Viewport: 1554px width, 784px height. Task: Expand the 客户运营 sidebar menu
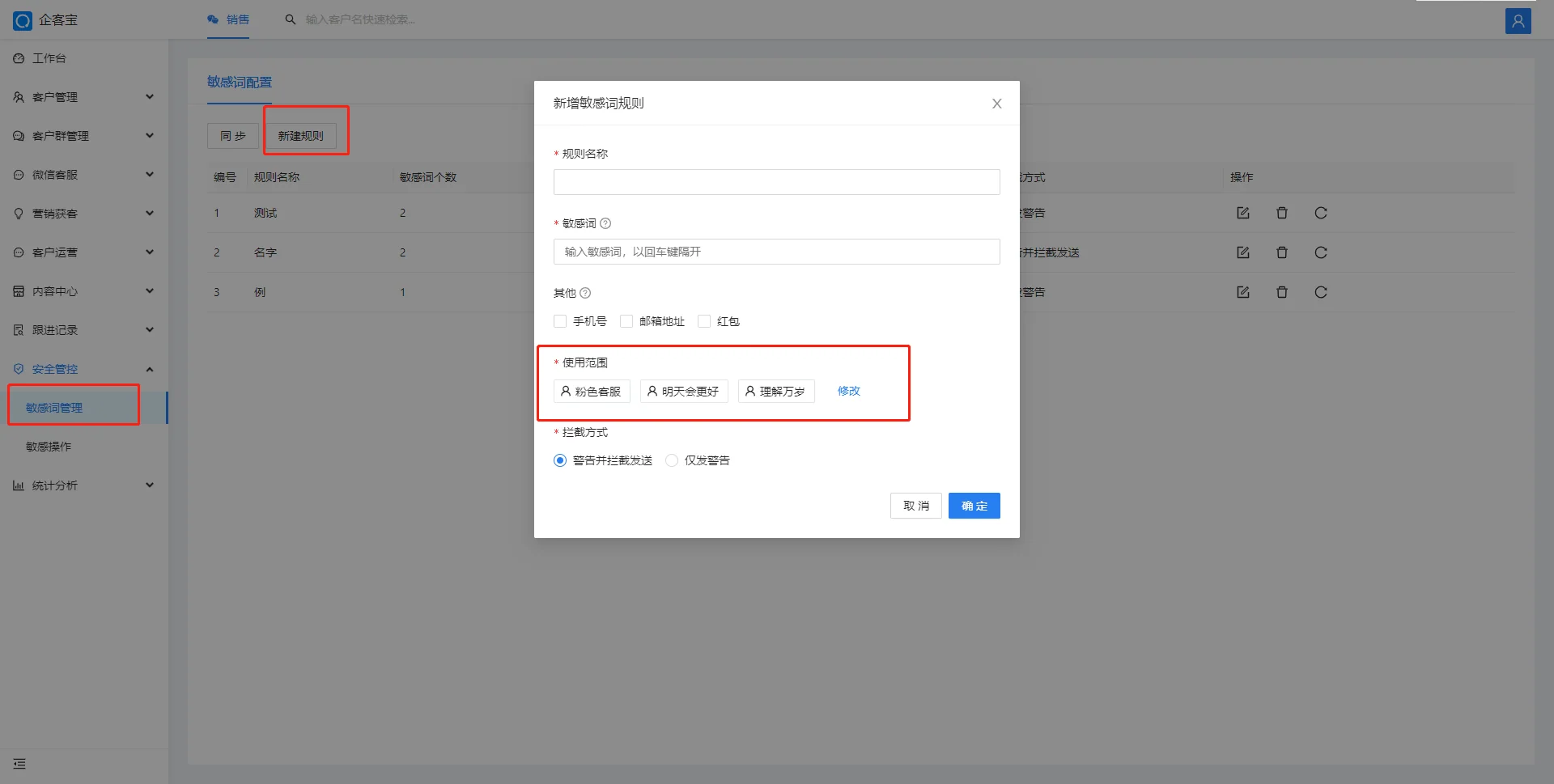click(x=84, y=252)
